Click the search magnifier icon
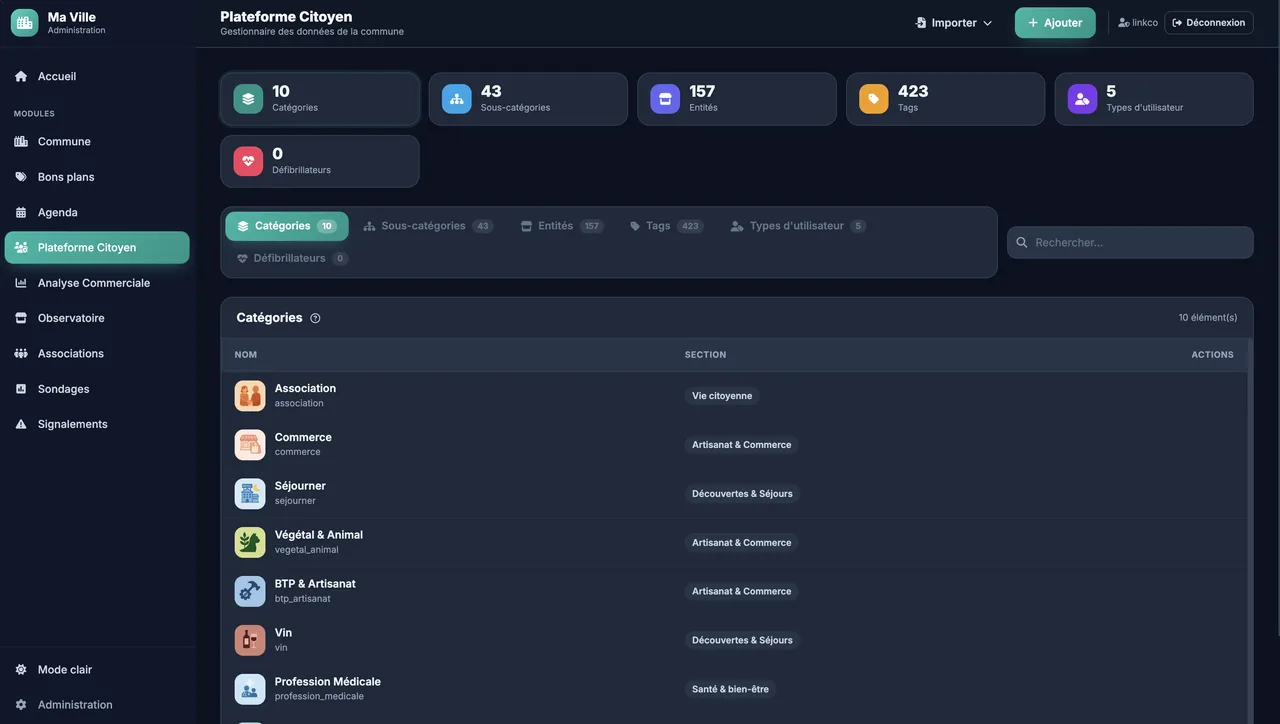Screen dimensions: 1280x724 click(x=1022, y=242)
